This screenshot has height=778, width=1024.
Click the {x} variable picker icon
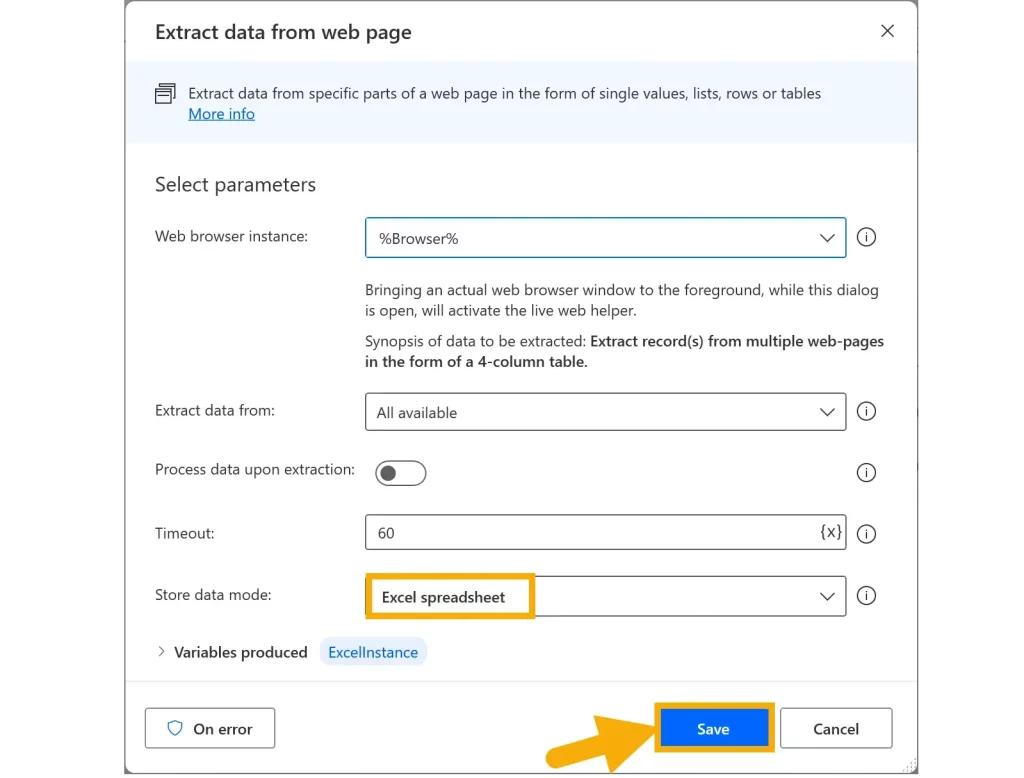click(831, 532)
